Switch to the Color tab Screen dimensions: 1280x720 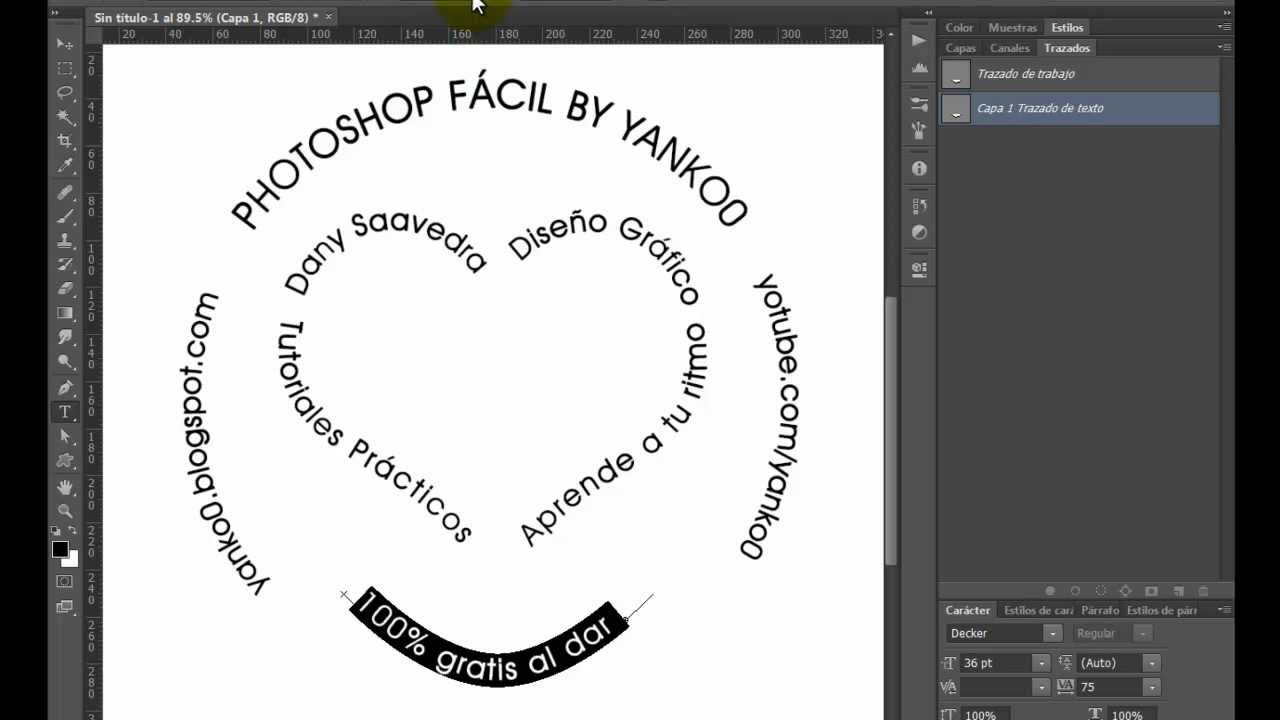coord(959,28)
